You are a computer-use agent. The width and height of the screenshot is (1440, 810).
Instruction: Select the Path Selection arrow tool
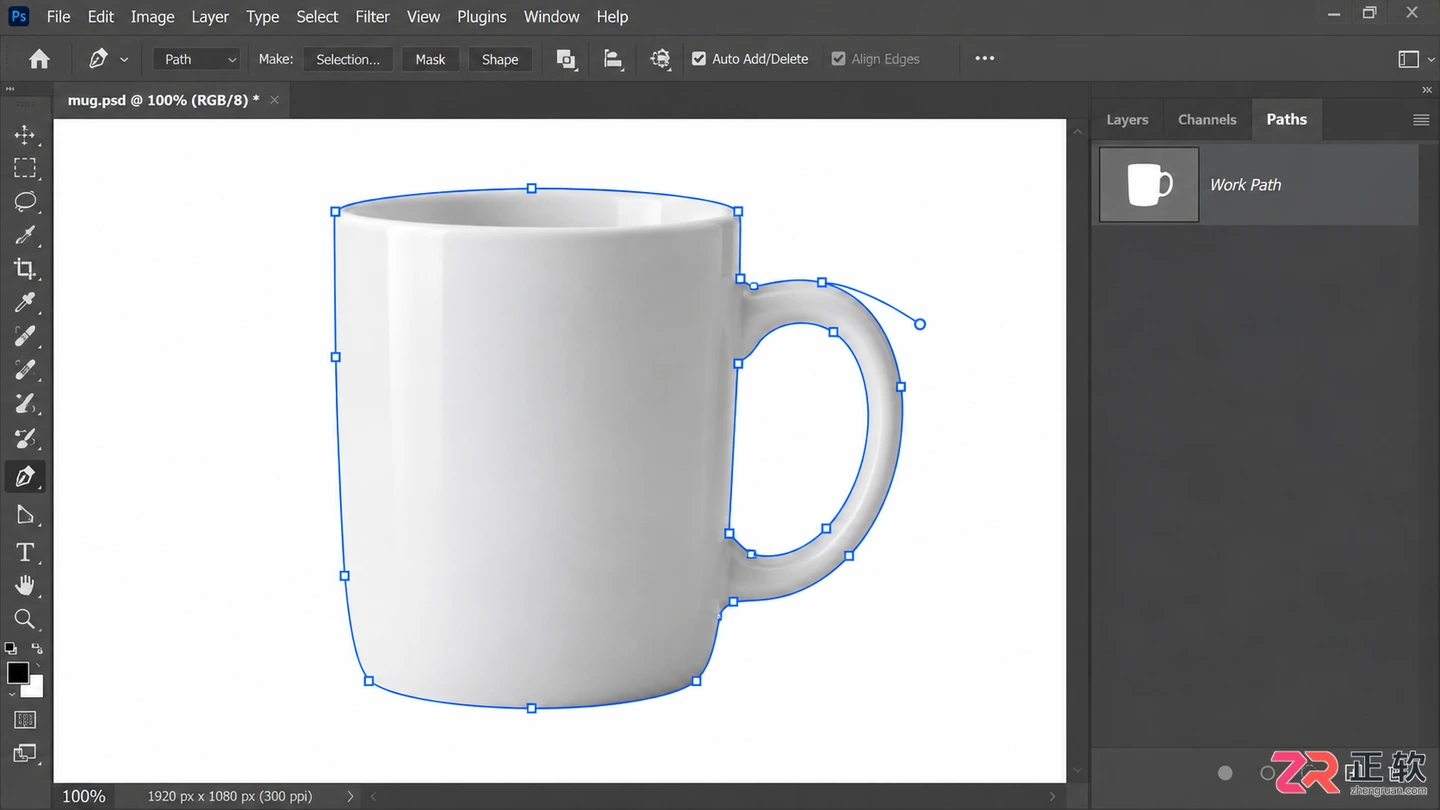[x=25, y=515]
